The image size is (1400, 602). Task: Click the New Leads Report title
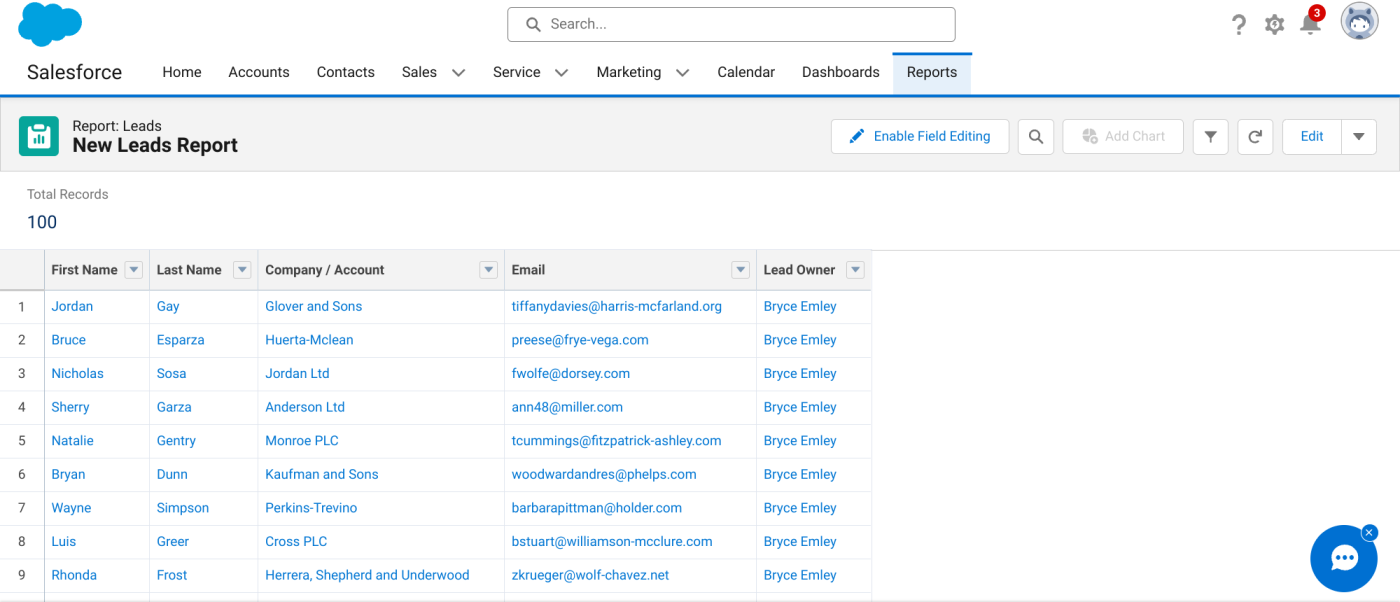(155, 146)
